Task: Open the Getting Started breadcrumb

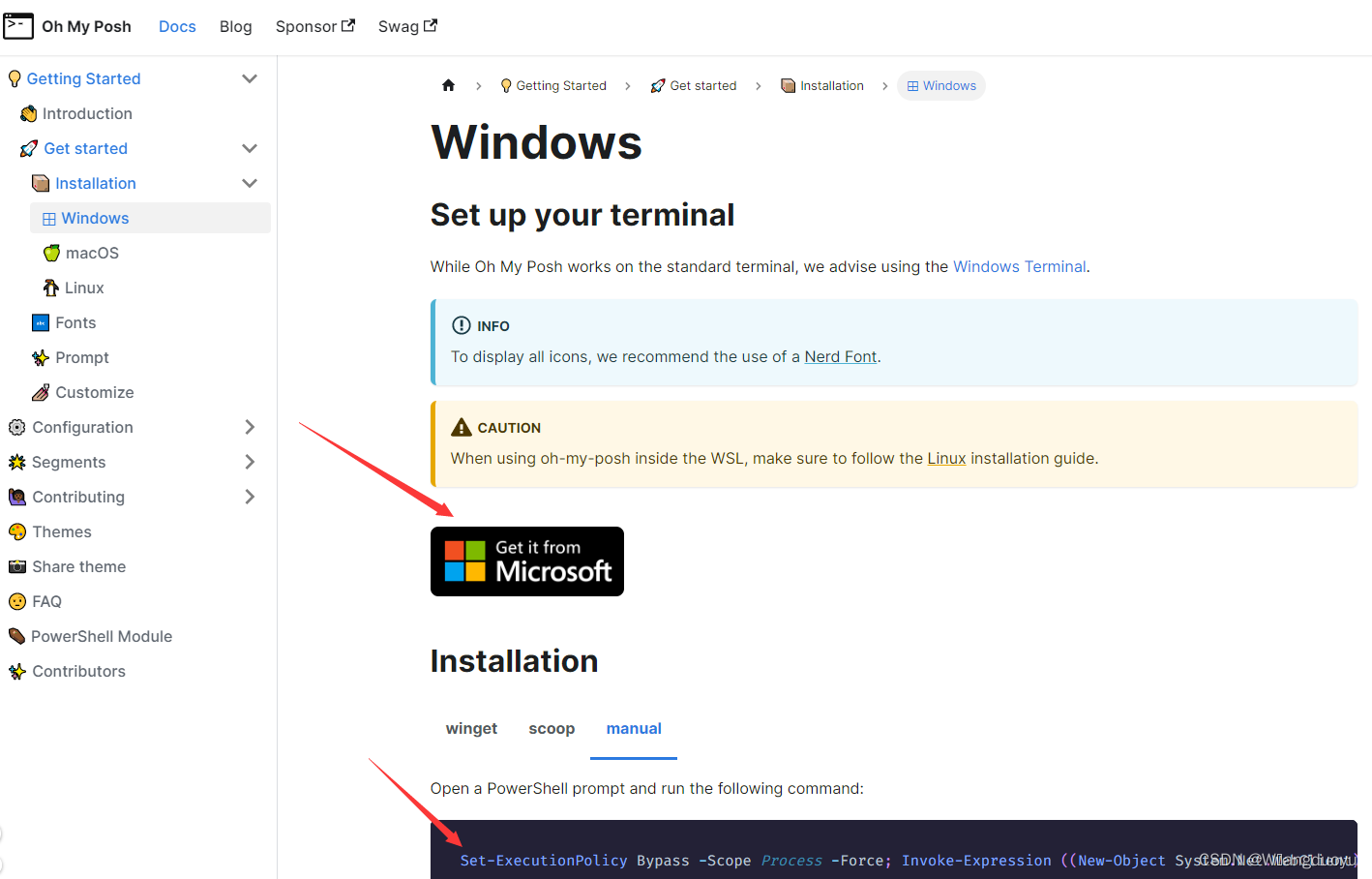Action: (x=553, y=85)
